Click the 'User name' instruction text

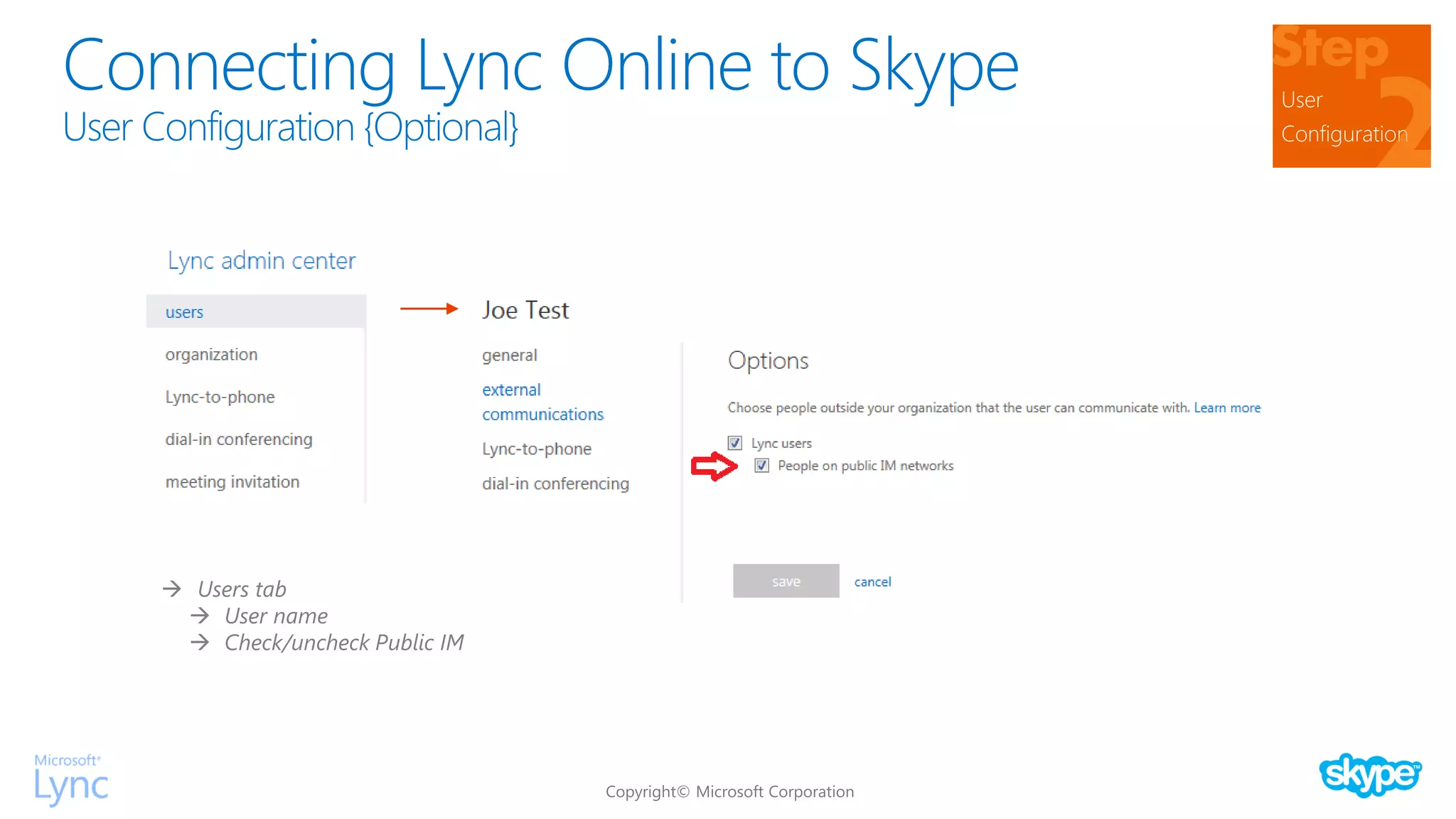pyautogui.click(x=276, y=616)
